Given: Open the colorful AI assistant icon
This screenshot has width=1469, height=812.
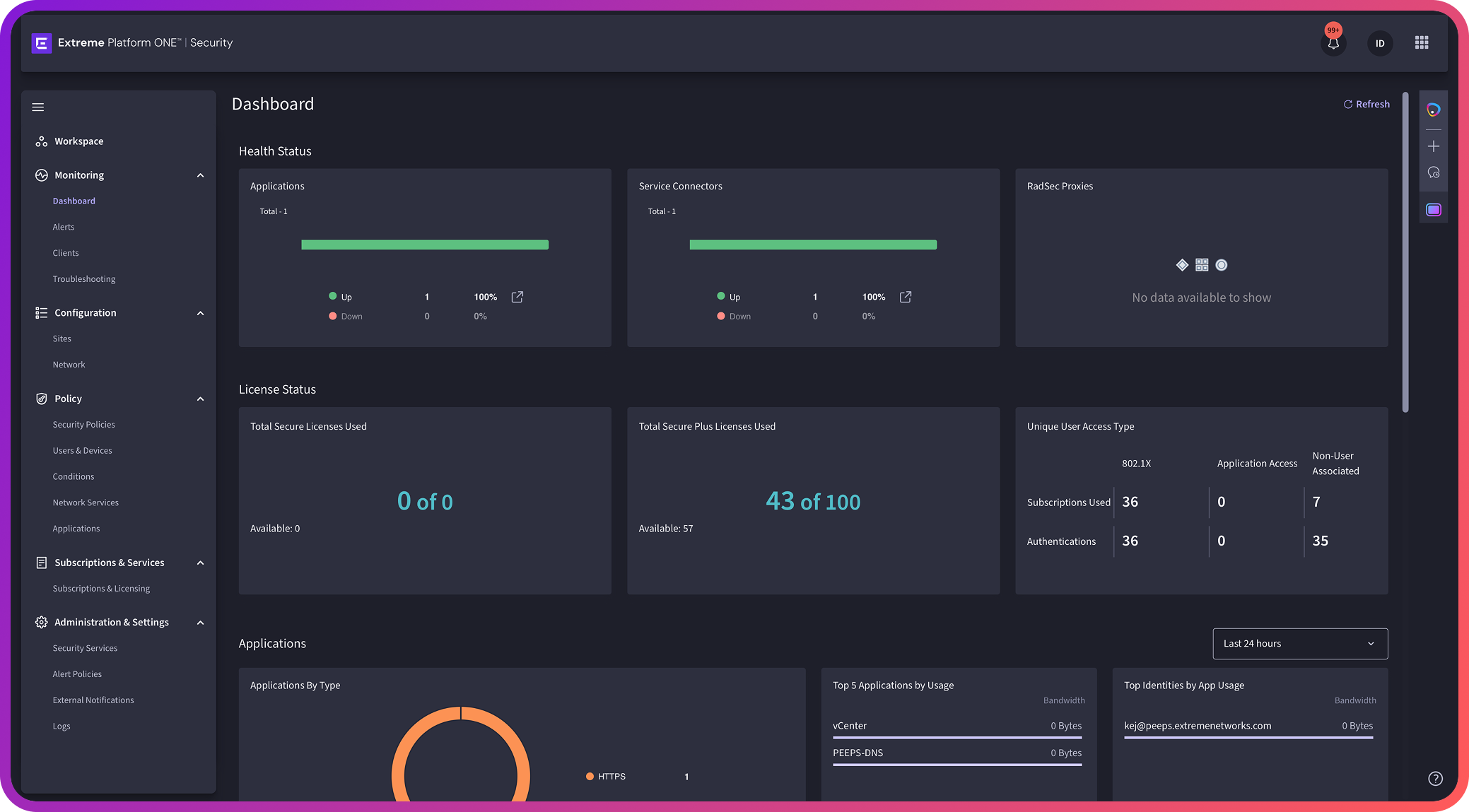Looking at the screenshot, I should point(1434,110).
